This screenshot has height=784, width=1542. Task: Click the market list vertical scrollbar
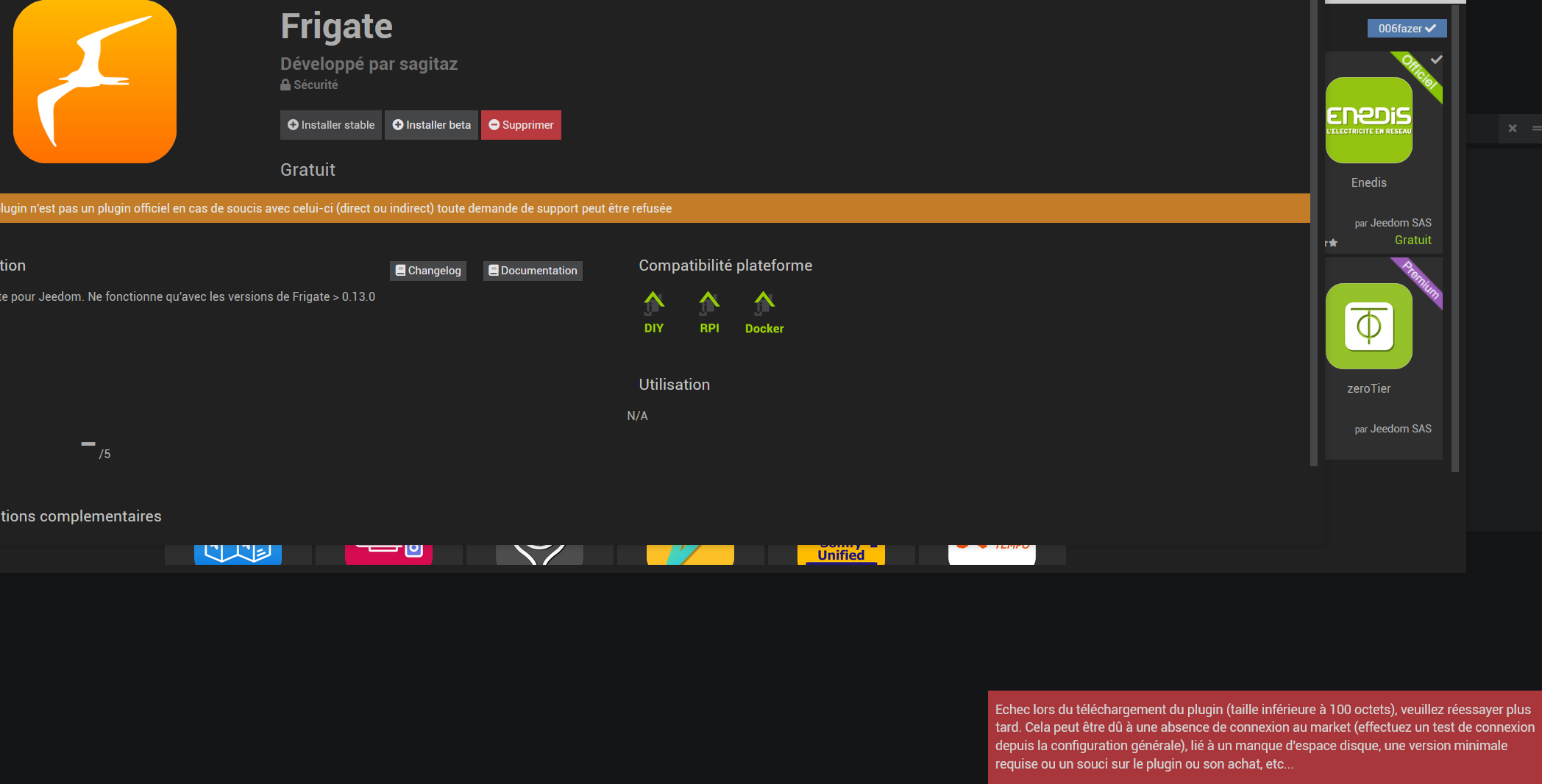pos(1455,238)
